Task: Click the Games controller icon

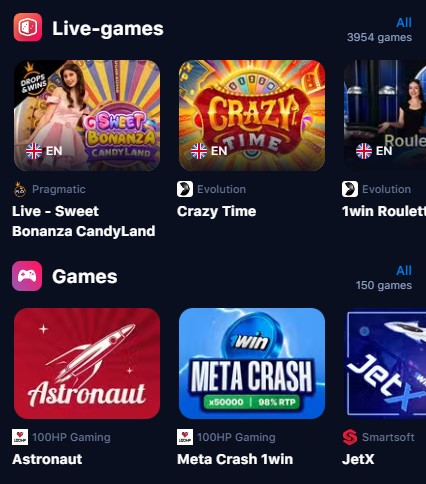Action: [27, 276]
